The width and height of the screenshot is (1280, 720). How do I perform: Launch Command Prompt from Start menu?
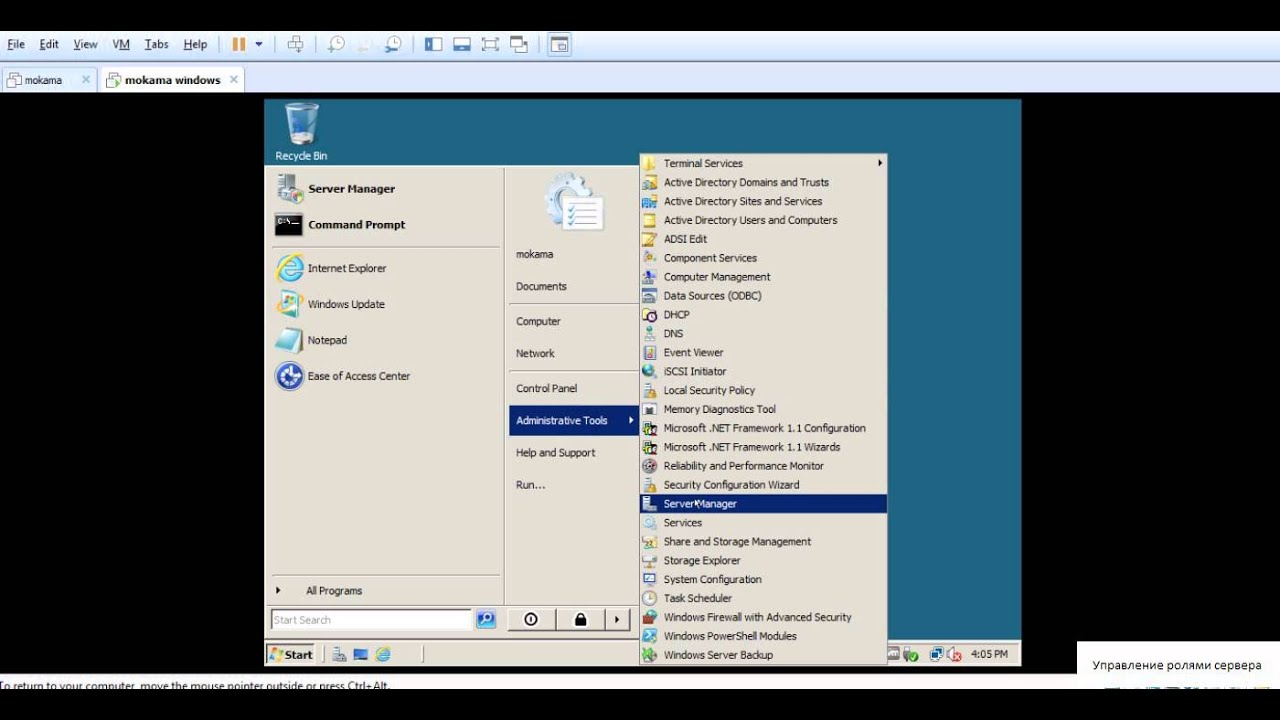(x=385, y=224)
